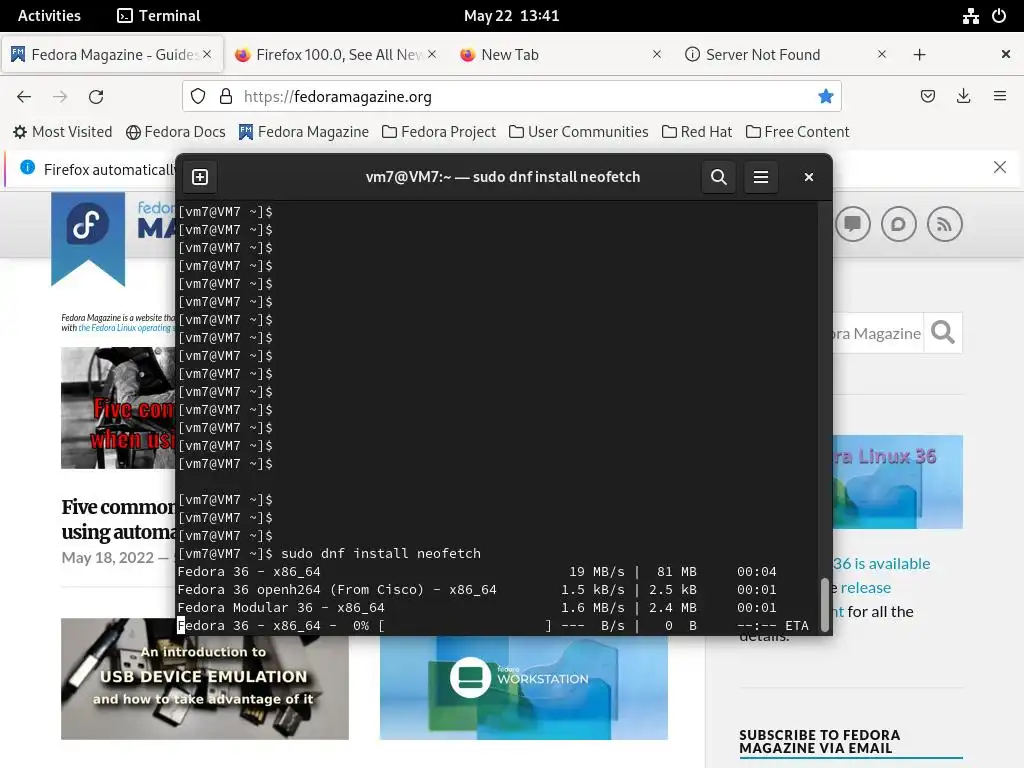The width and height of the screenshot is (1024, 768).
Task: Expand the Fedora Project bookmark folder
Action: (x=439, y=132)
